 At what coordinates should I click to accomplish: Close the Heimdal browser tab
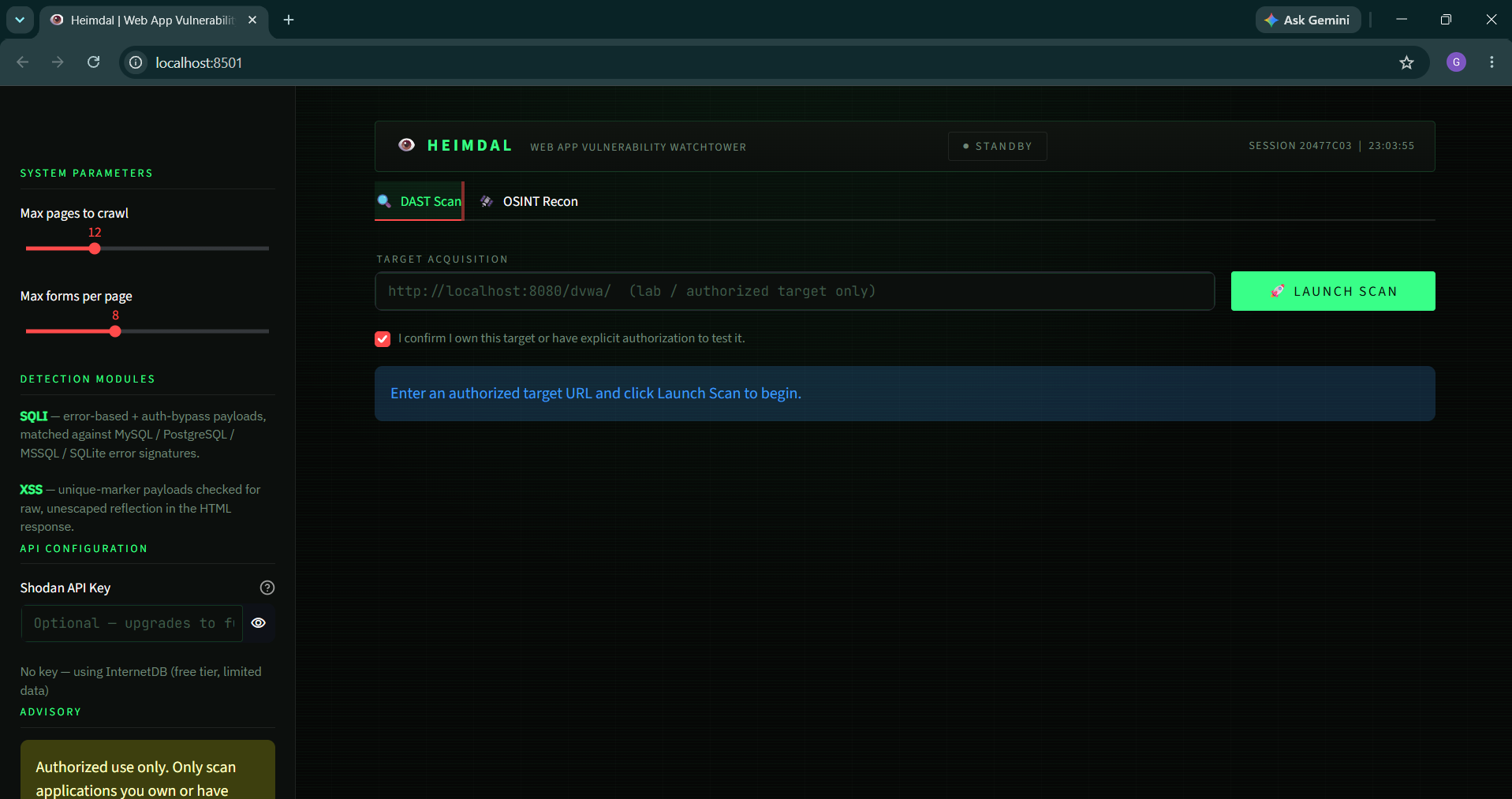[x=252, y=20]
